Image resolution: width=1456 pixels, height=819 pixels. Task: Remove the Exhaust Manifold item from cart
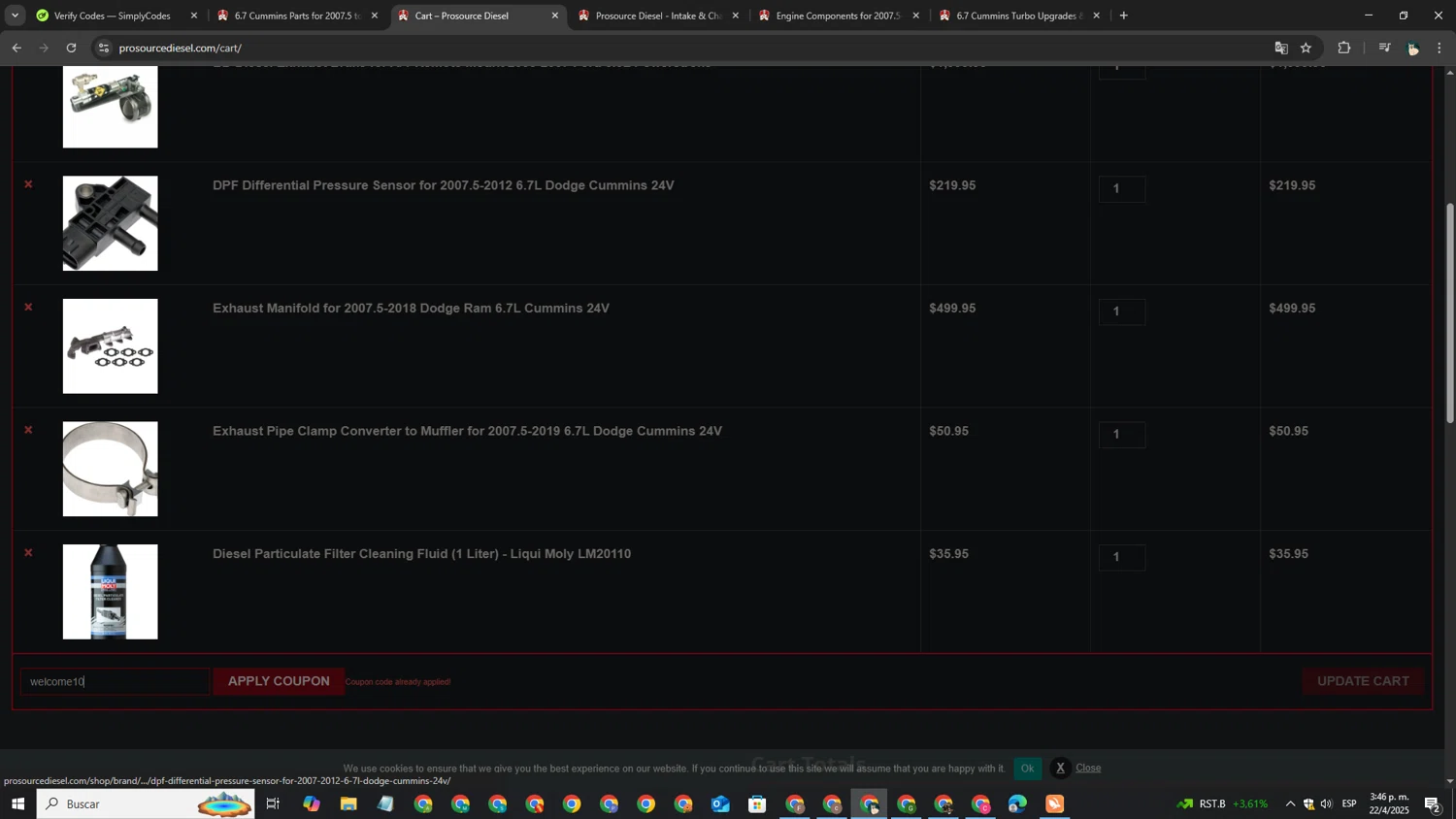pyautogui.click(x=28, y=308)
